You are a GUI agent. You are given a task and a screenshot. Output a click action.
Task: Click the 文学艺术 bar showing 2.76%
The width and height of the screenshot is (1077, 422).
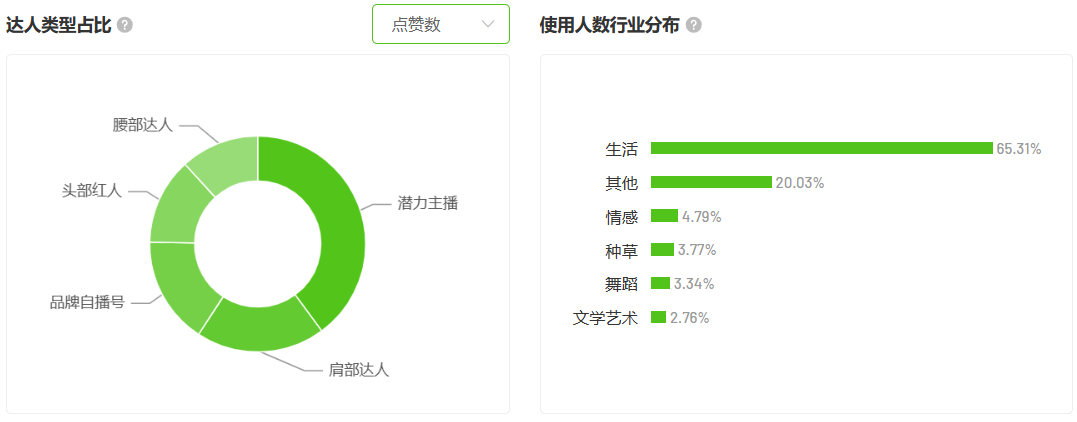coord(659,317)
